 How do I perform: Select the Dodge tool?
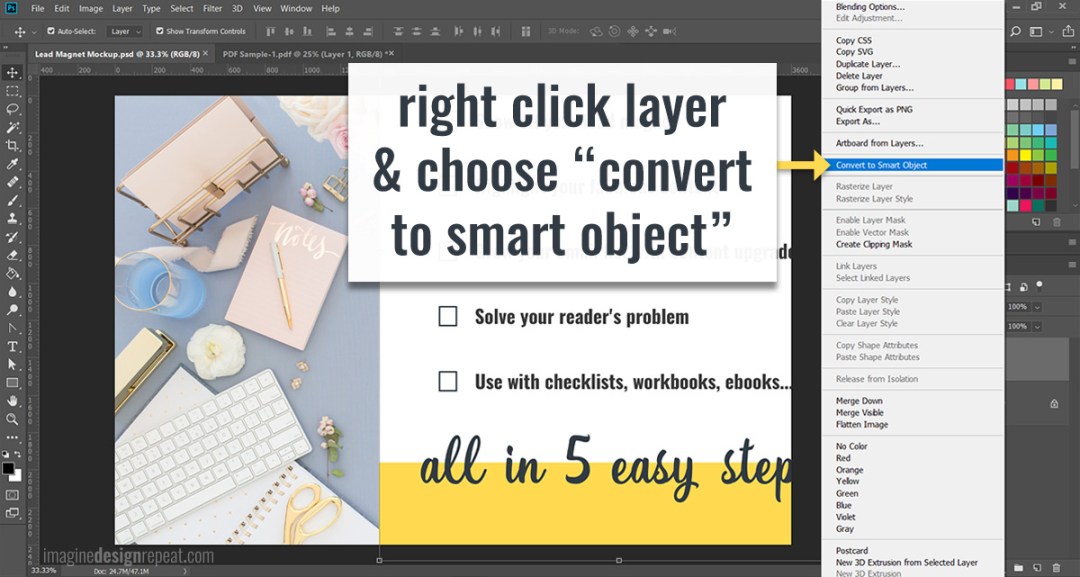12,310
